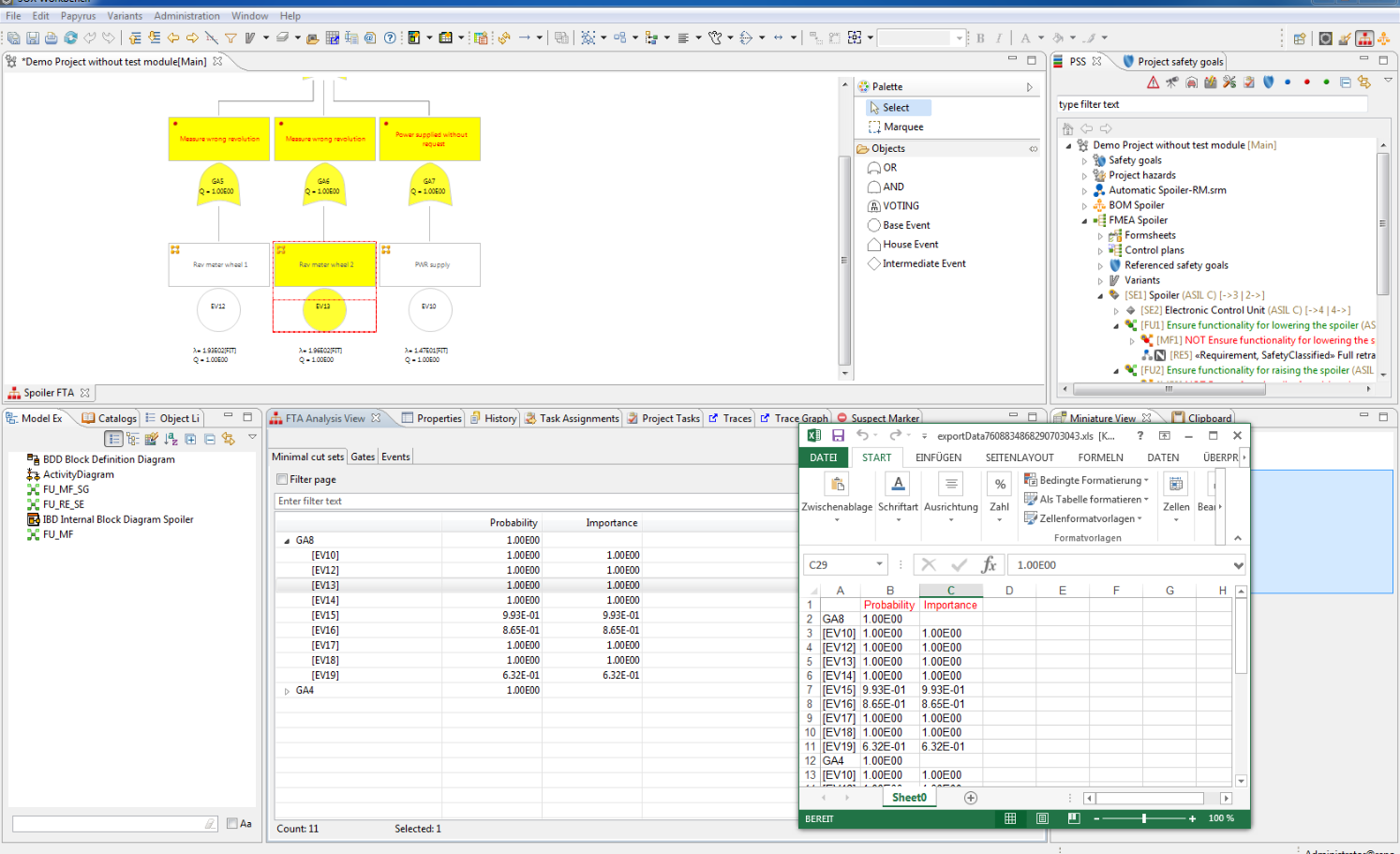Expand the GA4 cut set row
1400x854 pixels.
point(287,691)
